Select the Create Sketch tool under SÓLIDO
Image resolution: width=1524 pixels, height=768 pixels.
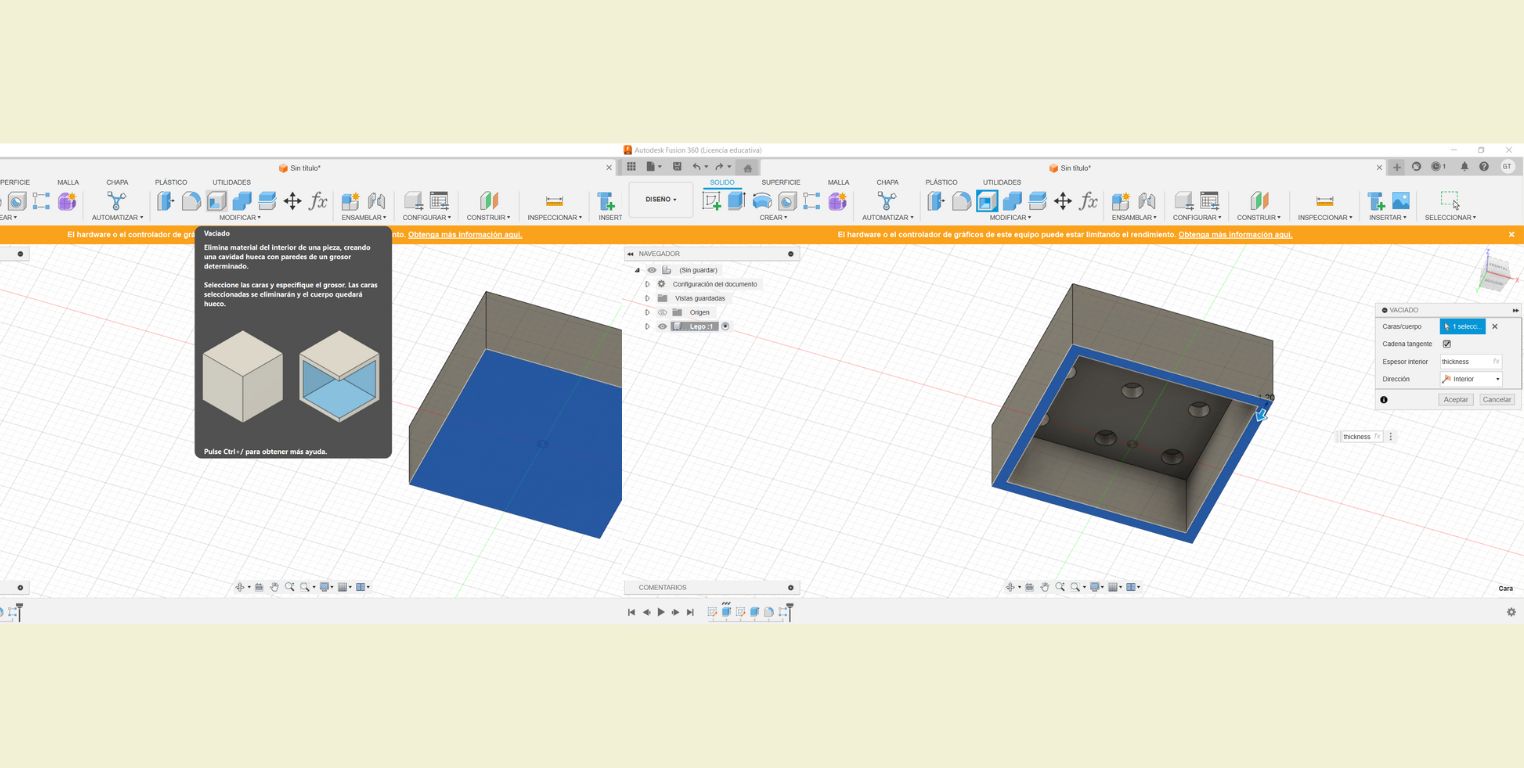(712, 201)
